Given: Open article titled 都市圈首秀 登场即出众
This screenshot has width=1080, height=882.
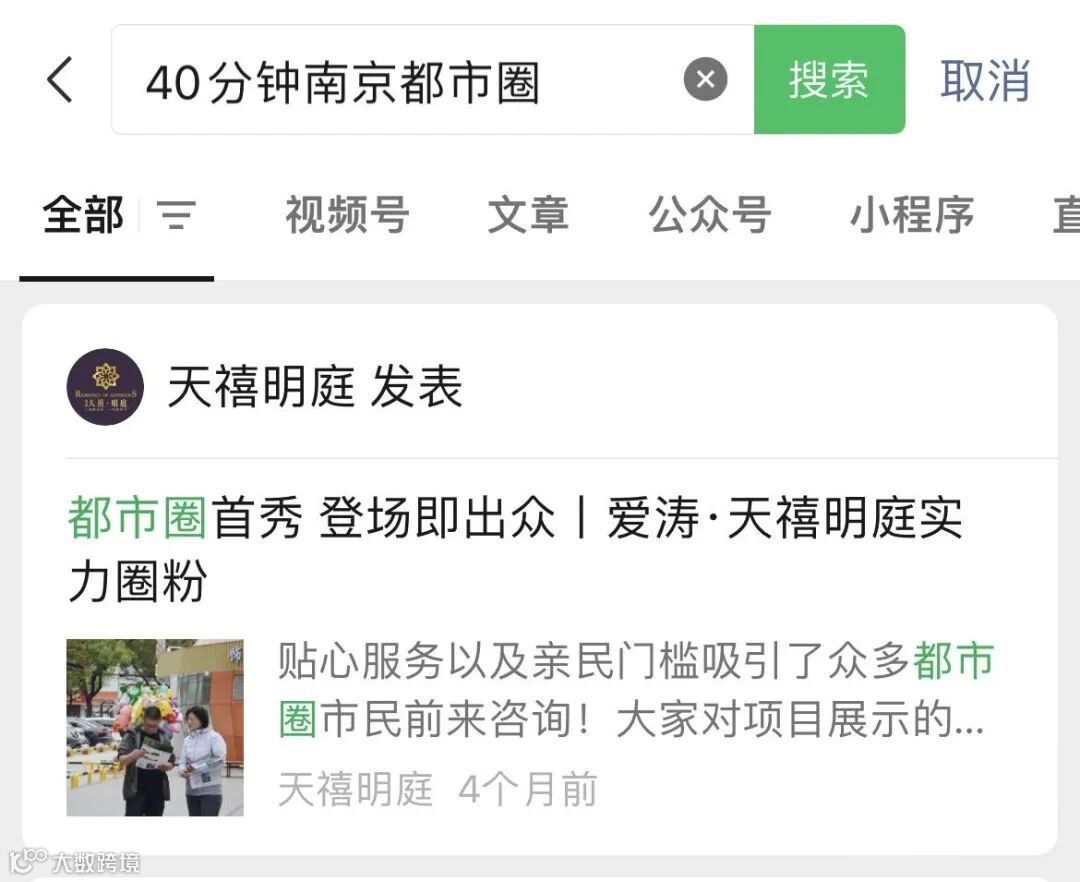Looking at the screenshot, I should pos(515,549).
